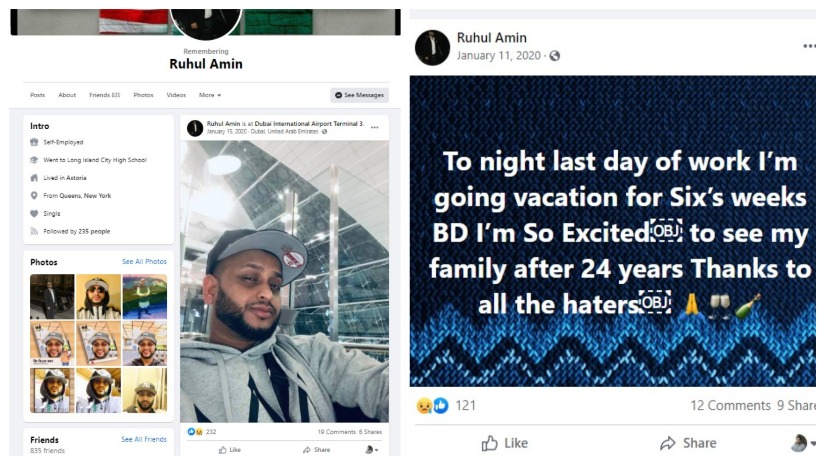This screenshot has height=465, width=825.
Task: Click the See Messages button
Action: tap(359, 95)
